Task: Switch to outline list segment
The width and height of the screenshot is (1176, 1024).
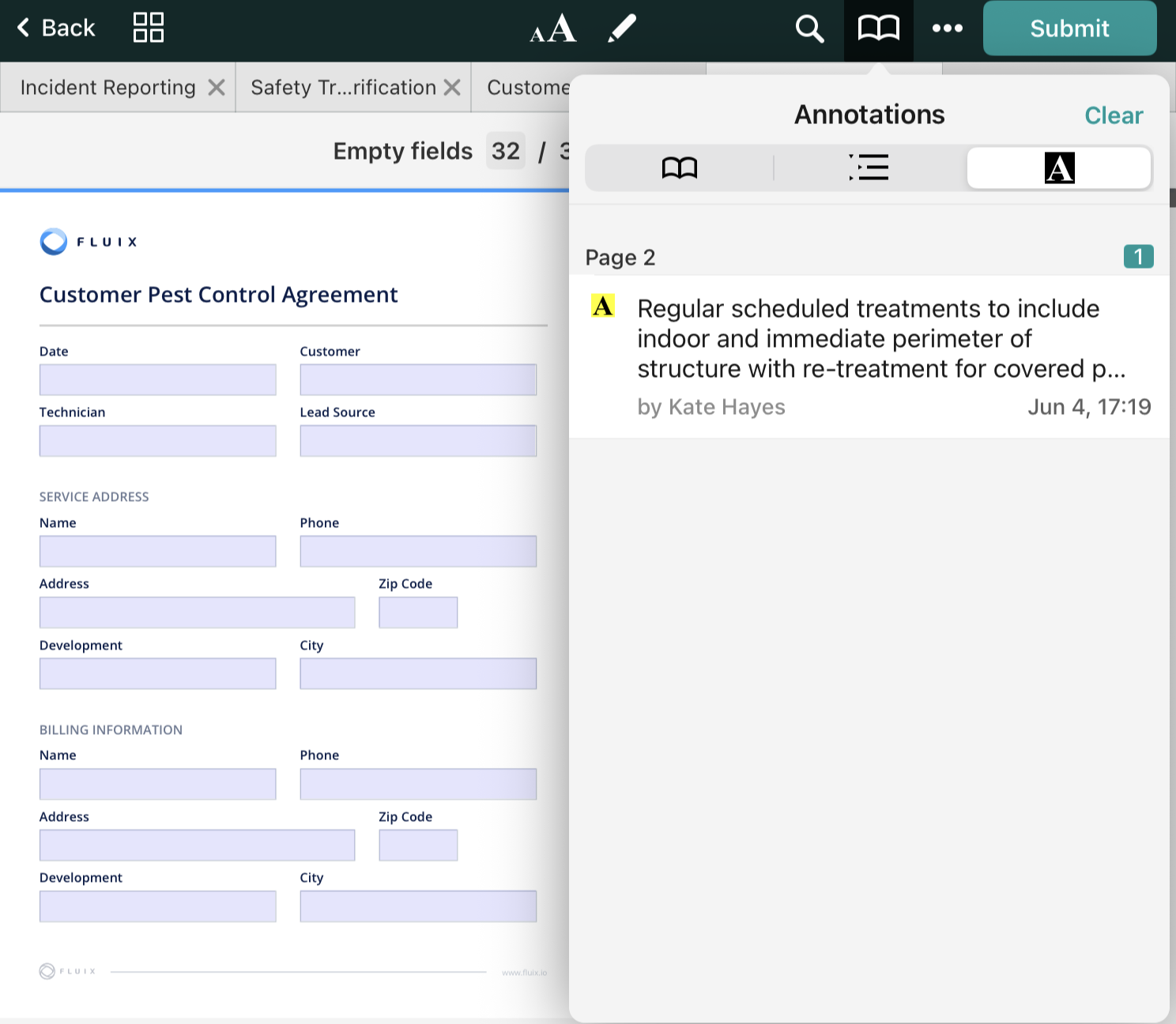Action: 869,168
